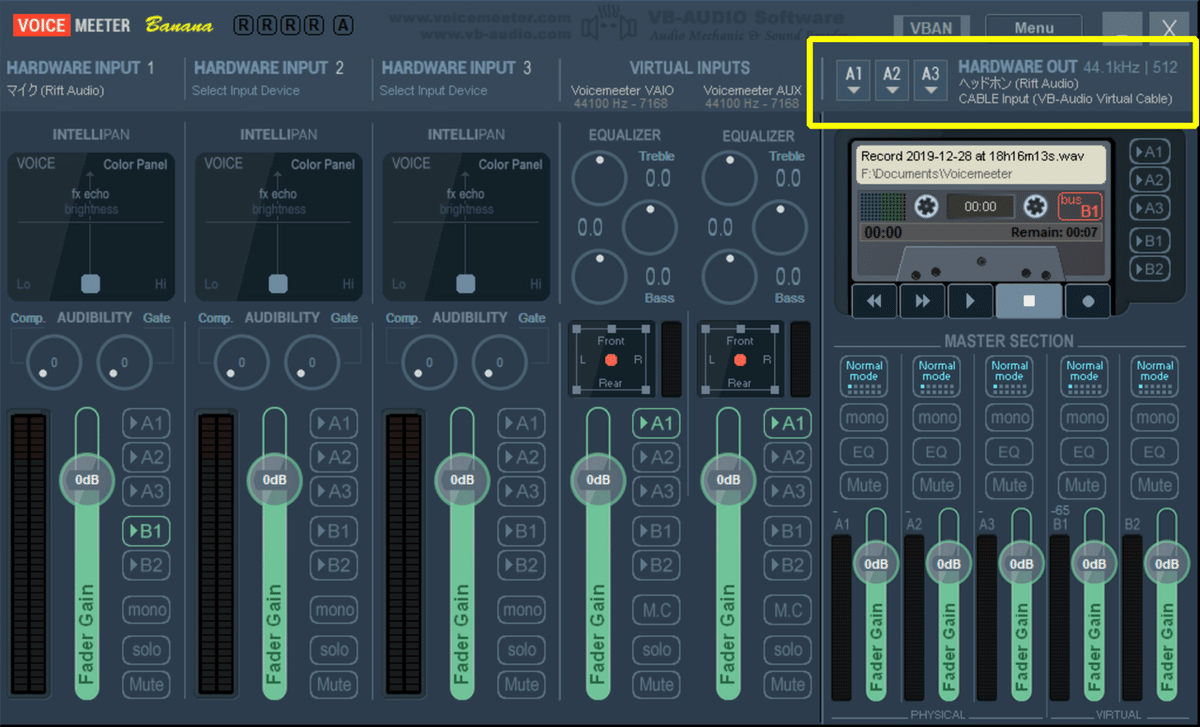Mute the Voicemeeter AUX strip
The image size is (1200, 727).
click(x=788, y=685)
